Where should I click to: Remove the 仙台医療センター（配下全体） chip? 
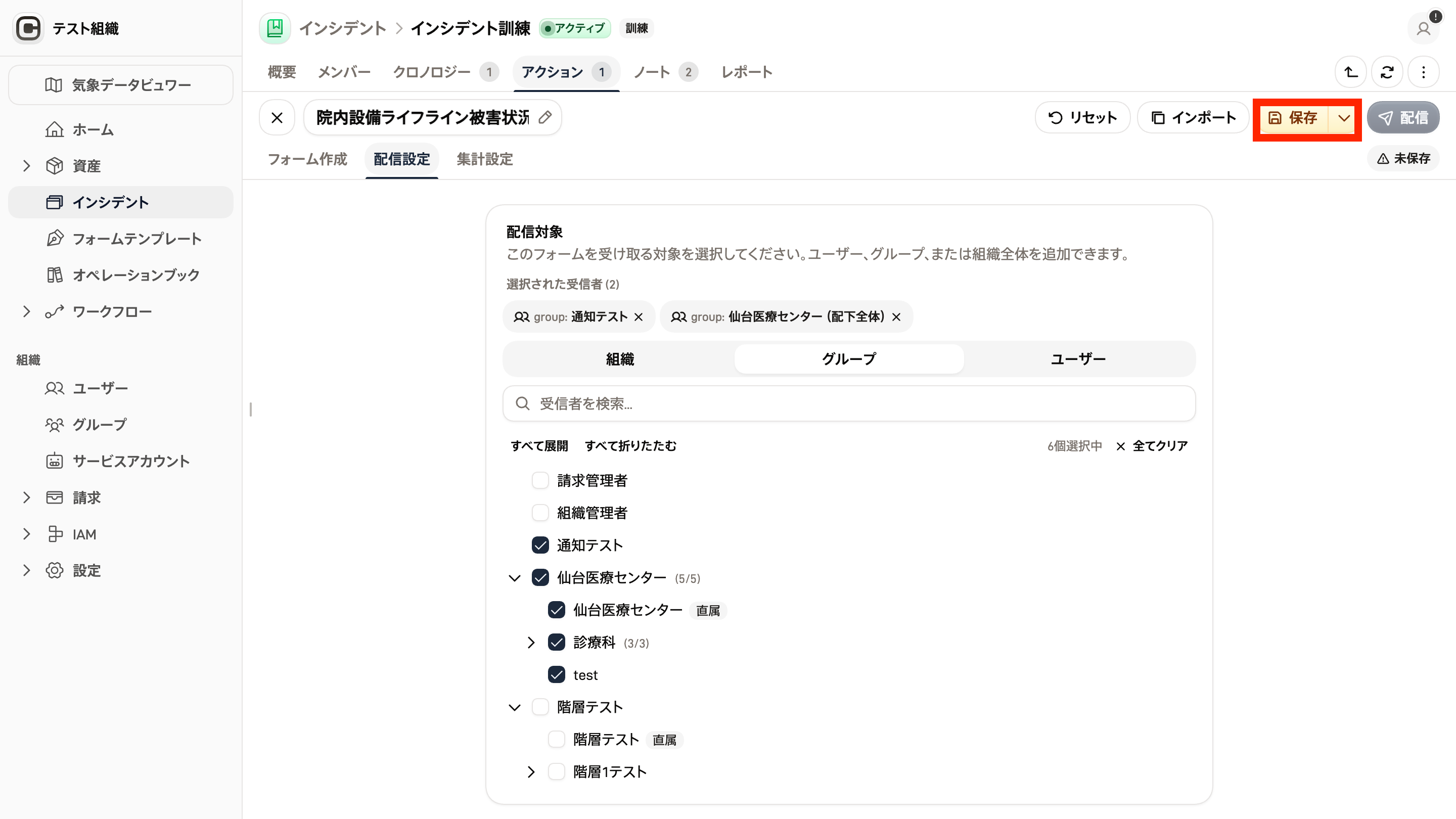896,317
